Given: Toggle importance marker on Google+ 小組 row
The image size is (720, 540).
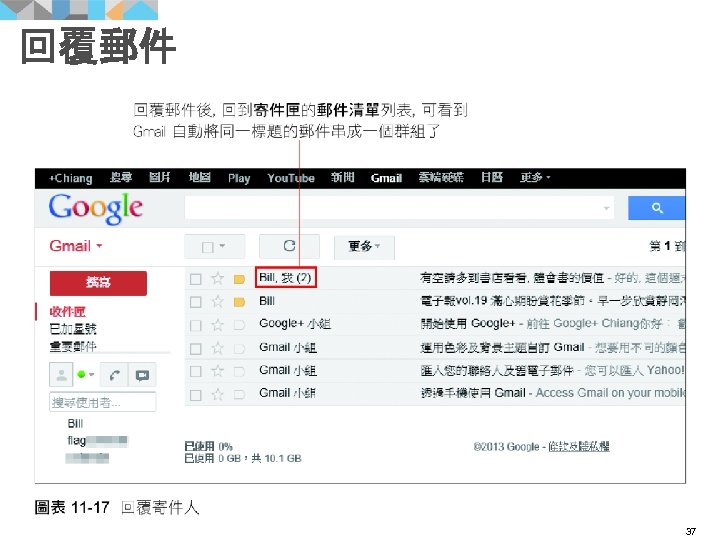Looking at the screenshot, I should (239, 325).
